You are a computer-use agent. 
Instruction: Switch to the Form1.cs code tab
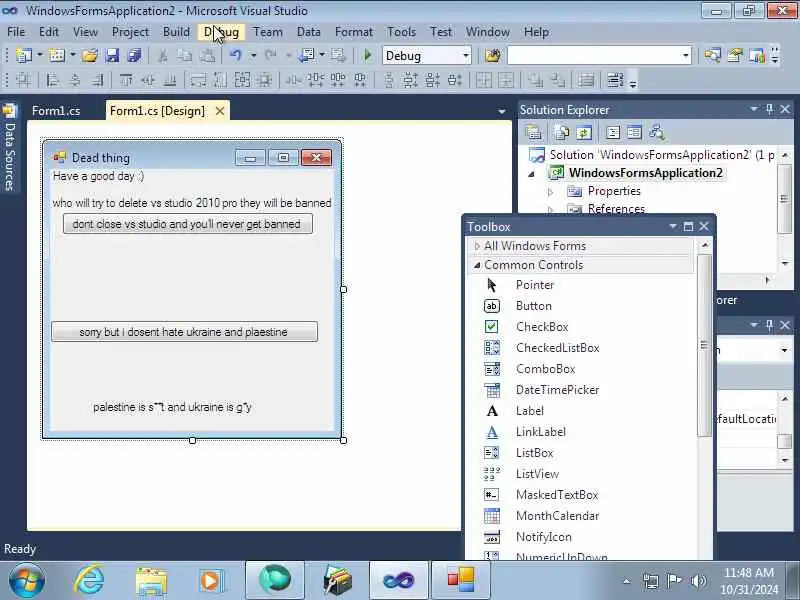point(56,111)
